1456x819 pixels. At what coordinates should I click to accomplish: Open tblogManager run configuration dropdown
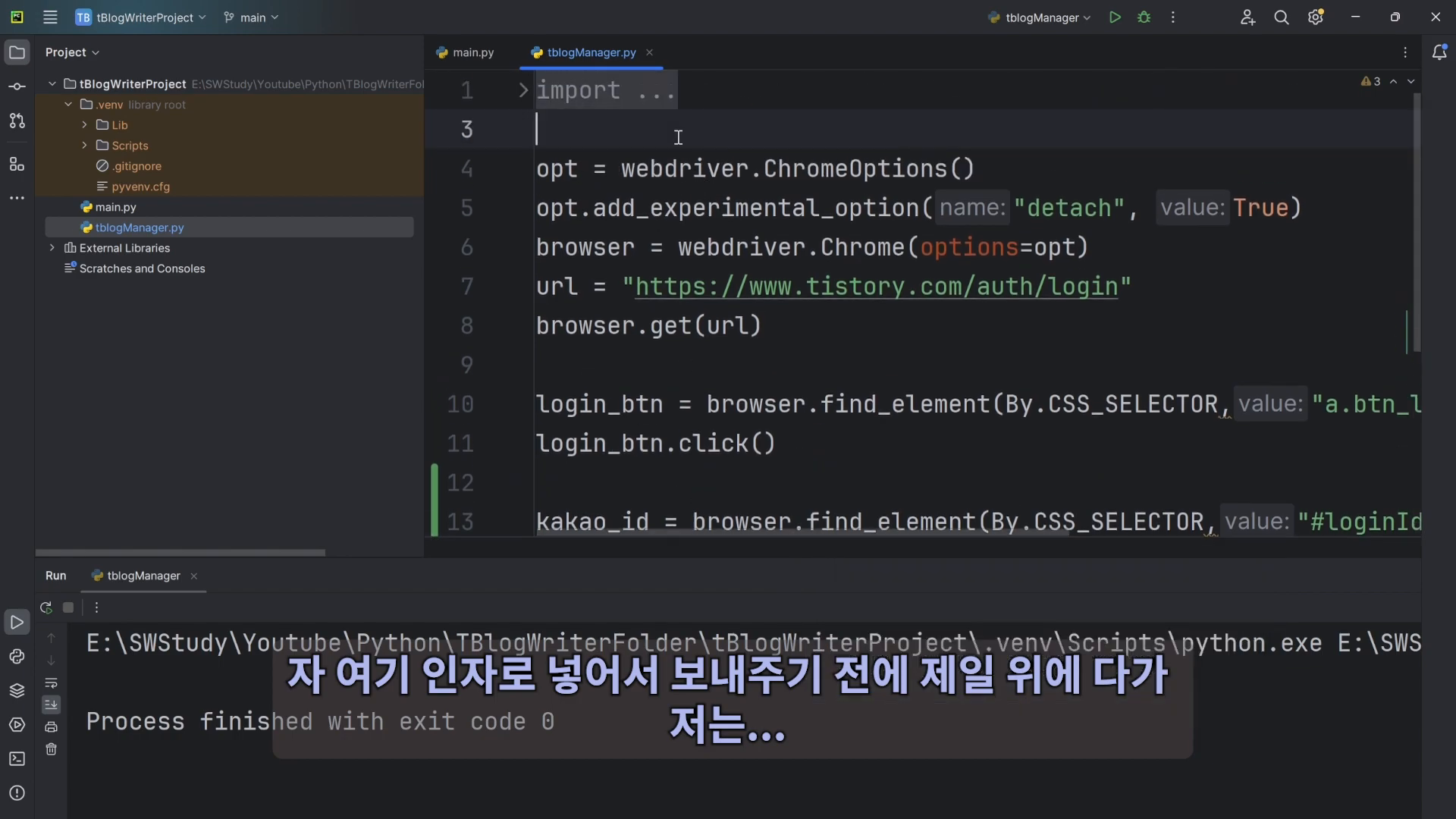tap(1039, 17)
